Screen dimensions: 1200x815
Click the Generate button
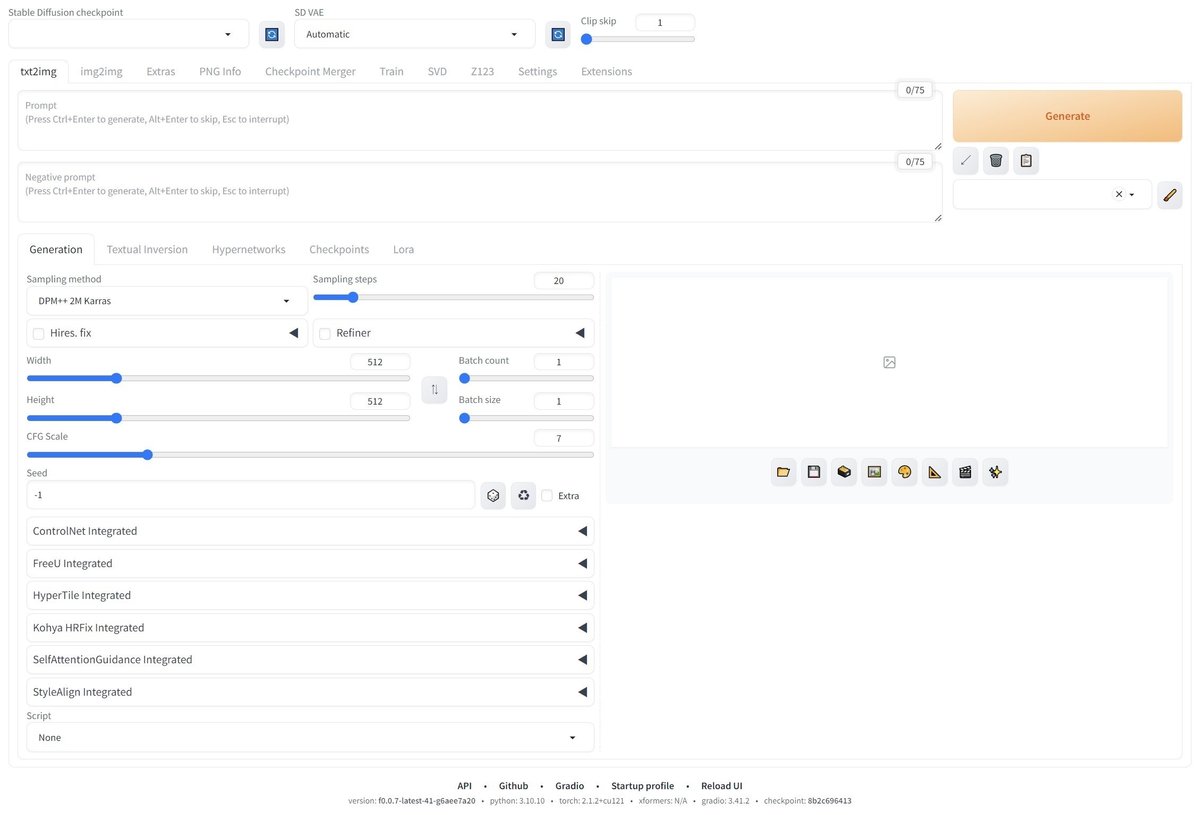pos(1067,116)
